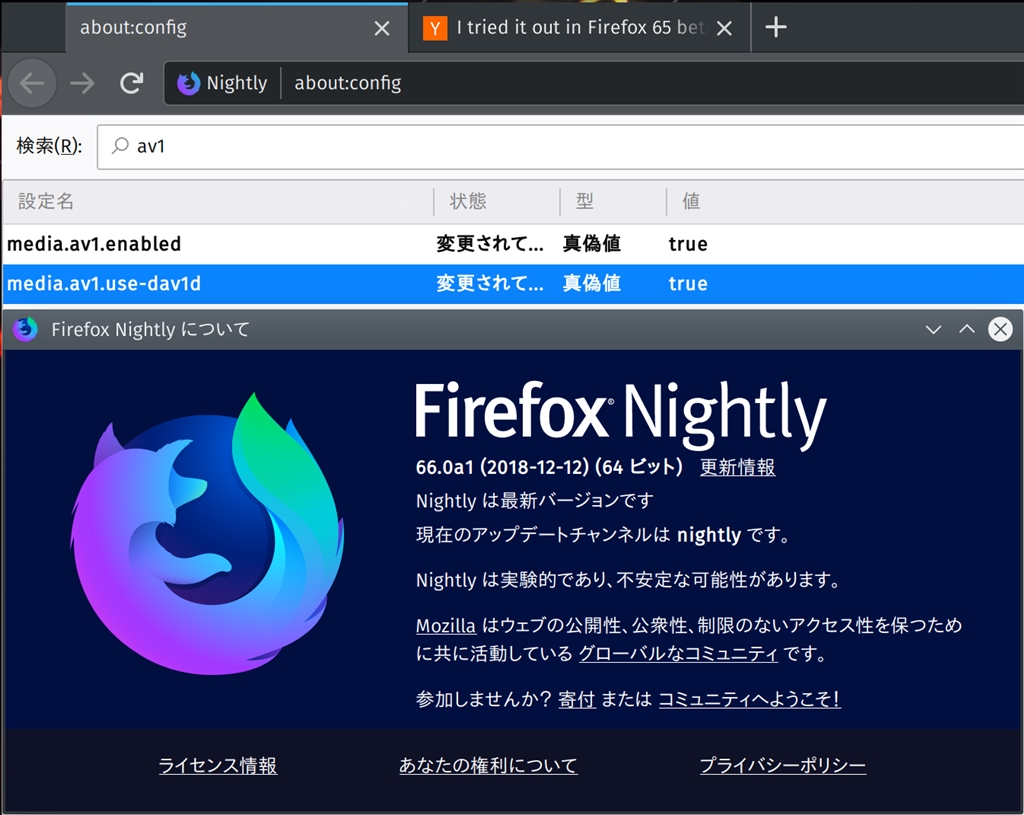Click the true value of media.av1.use-dav1d
The image size is (1024, 815).
pyautogui.click(x=688, y=284)
